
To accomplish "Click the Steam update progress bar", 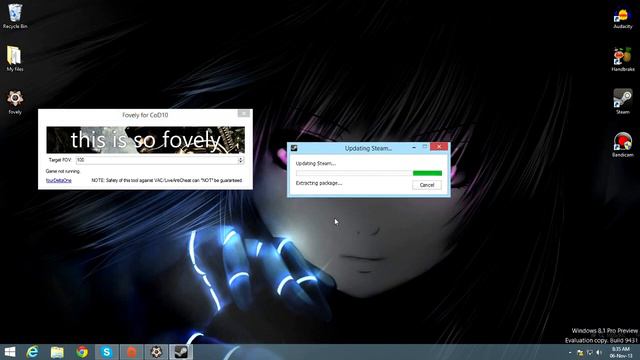I will point(369,173).
